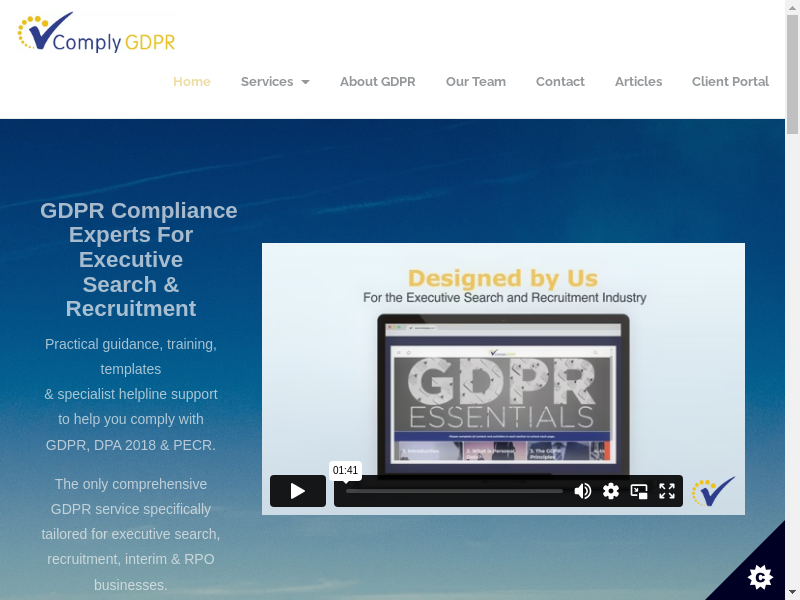
Task: Open the Articles section
Action: [x=638, y=82]
